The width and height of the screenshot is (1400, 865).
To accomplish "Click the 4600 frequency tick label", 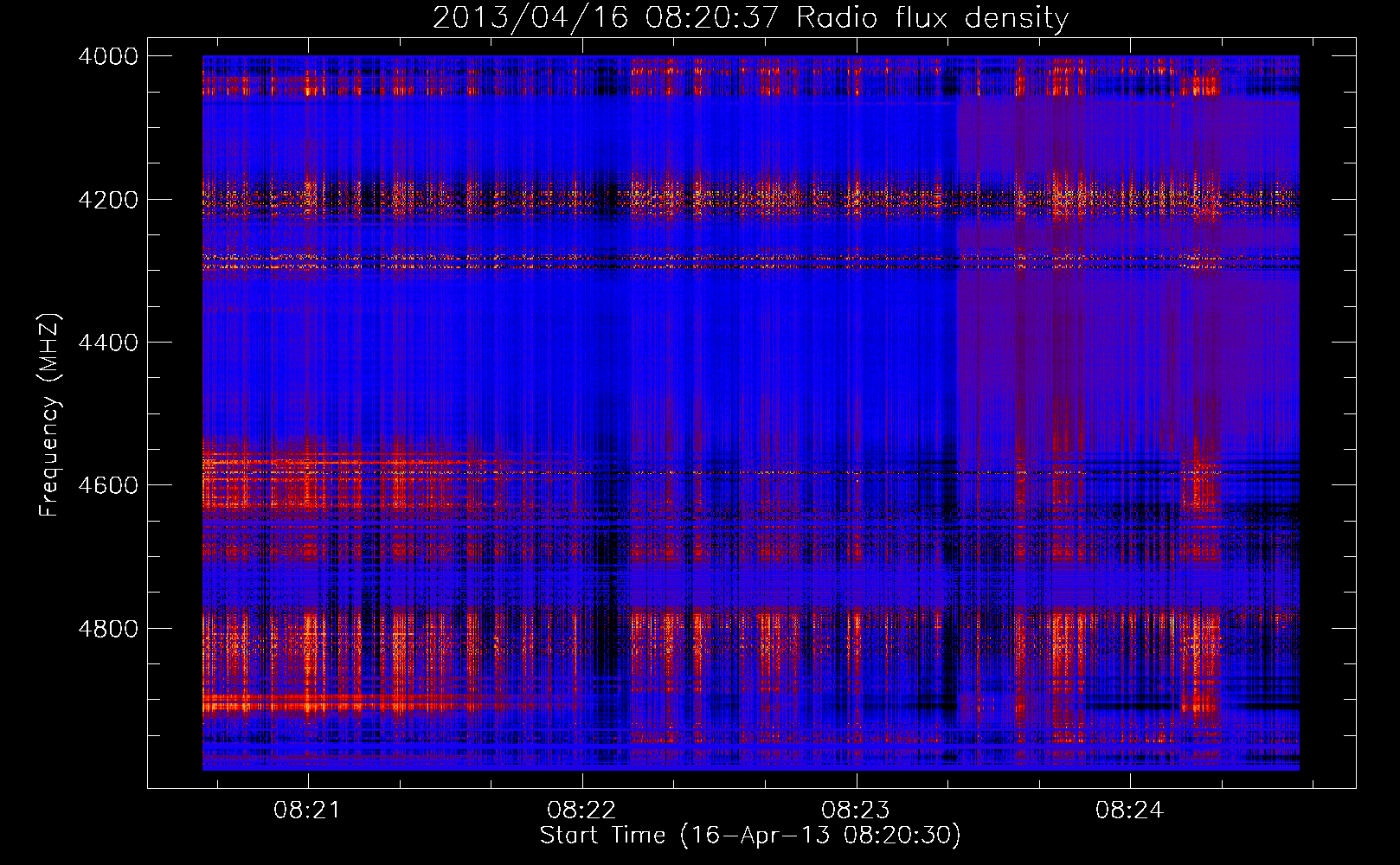I will pyautogui.click(x=108, y=485).
